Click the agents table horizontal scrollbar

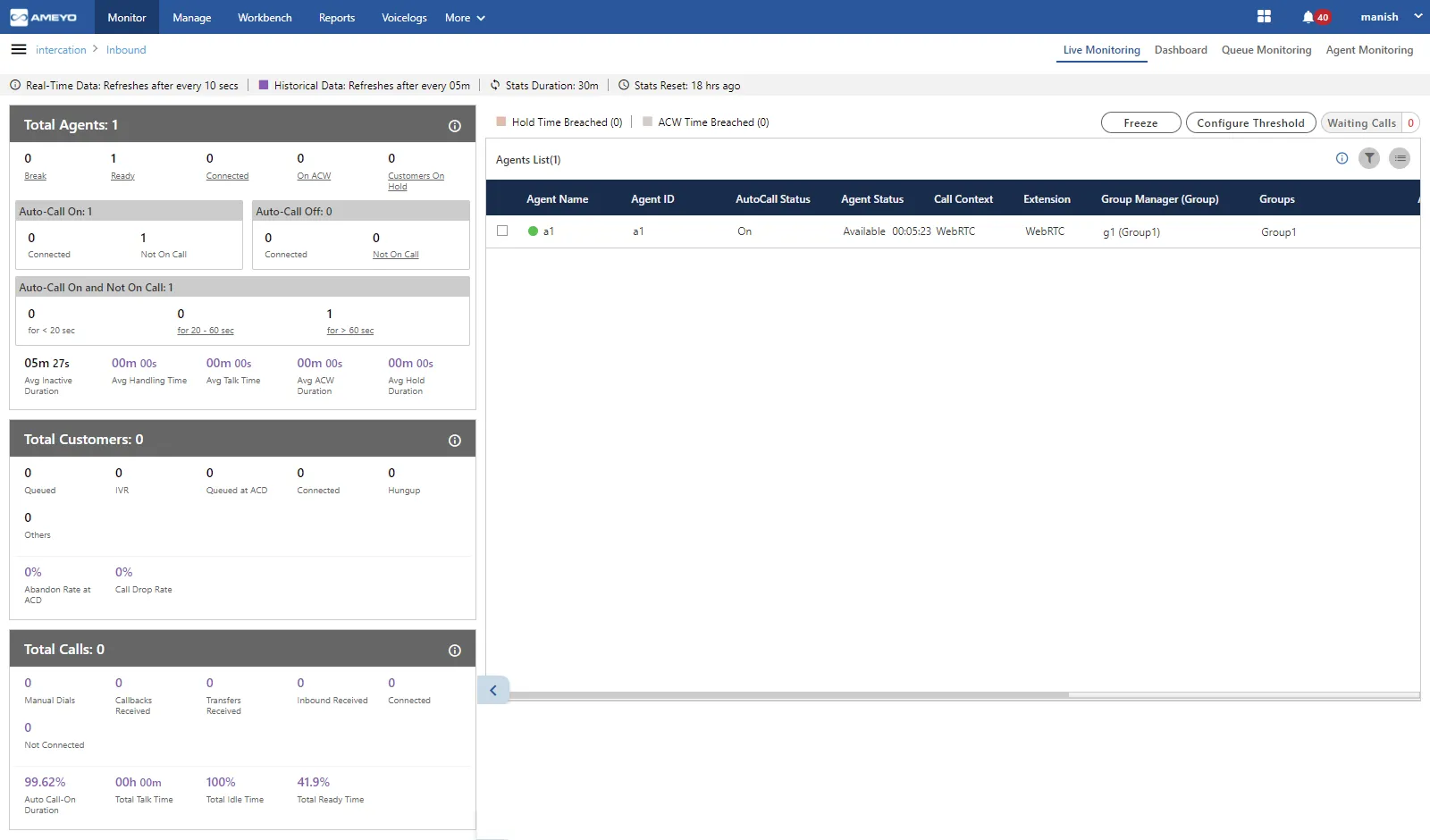click(789, 695)
